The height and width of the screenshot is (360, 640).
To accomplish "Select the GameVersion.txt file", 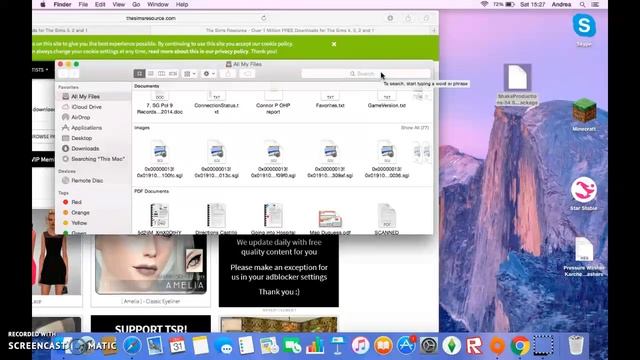I will click(387, 100).
